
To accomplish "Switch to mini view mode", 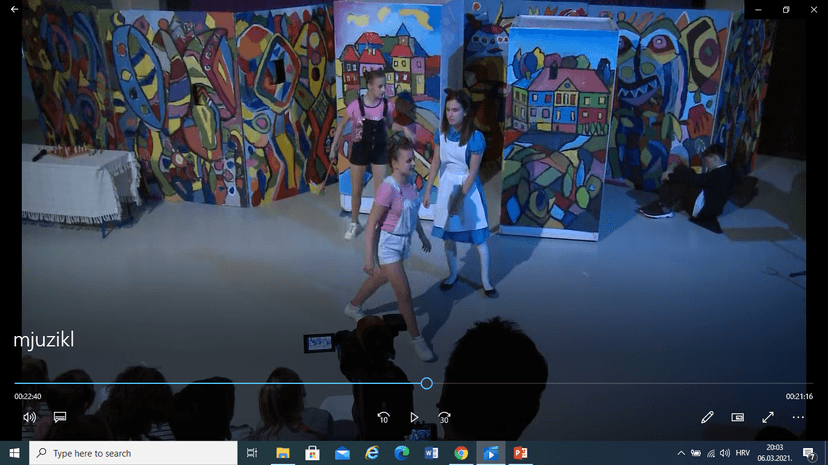I will [737, 417].
